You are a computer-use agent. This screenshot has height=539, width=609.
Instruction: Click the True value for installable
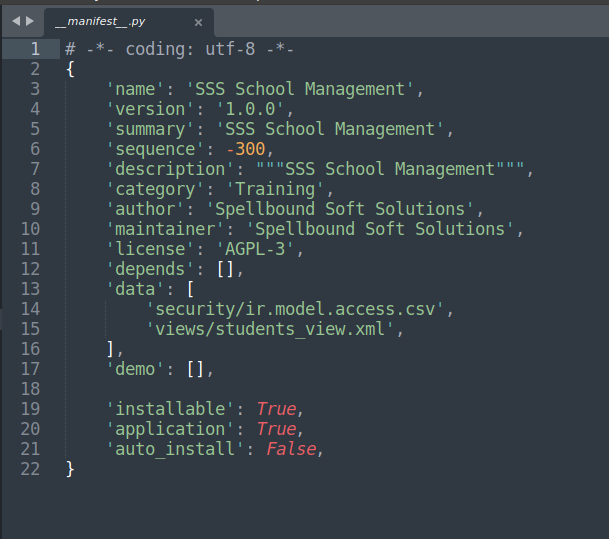(x=276, y=409)
